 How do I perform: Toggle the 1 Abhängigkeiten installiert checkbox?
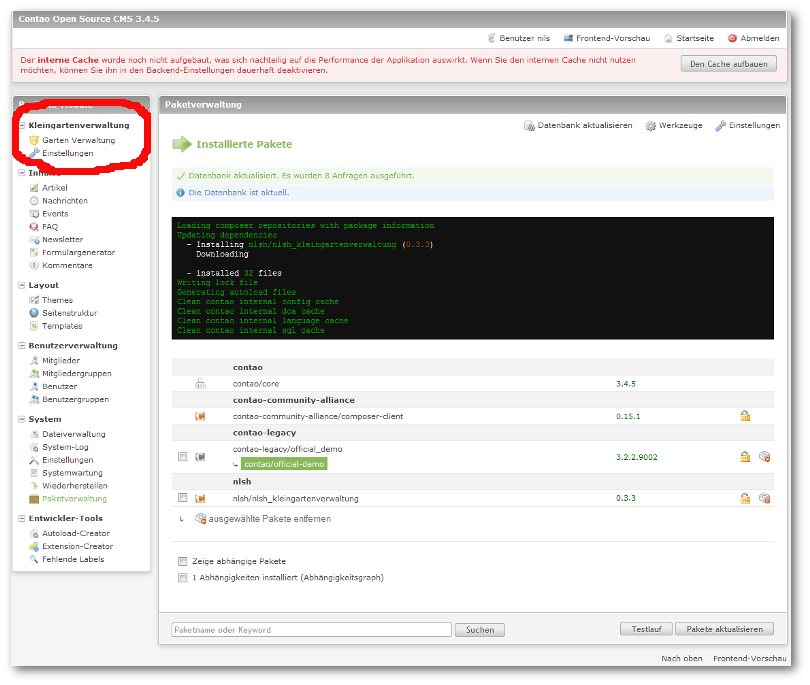click(182, 578)
